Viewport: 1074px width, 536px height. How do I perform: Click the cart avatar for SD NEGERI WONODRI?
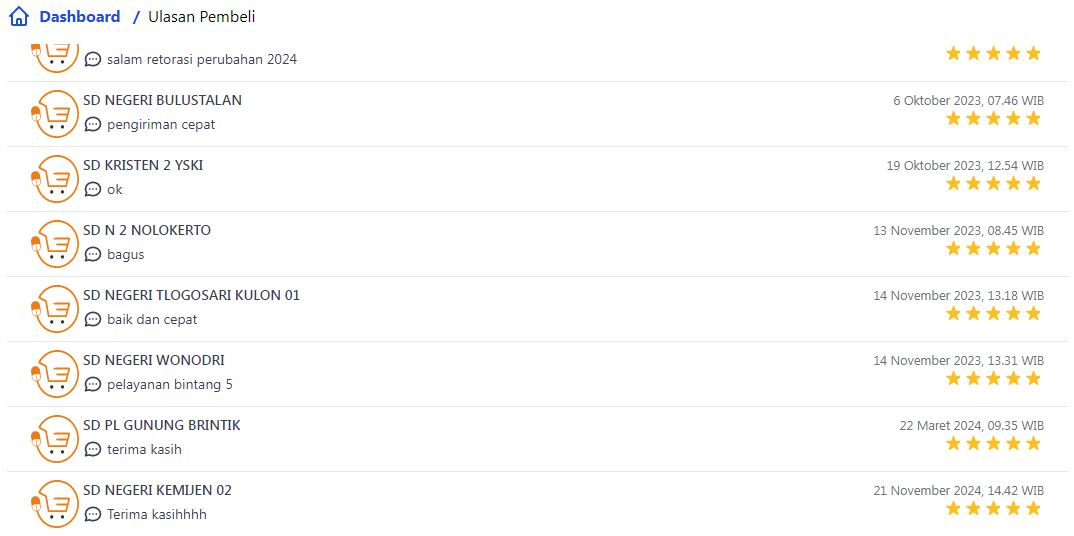[x=56, y=373]
